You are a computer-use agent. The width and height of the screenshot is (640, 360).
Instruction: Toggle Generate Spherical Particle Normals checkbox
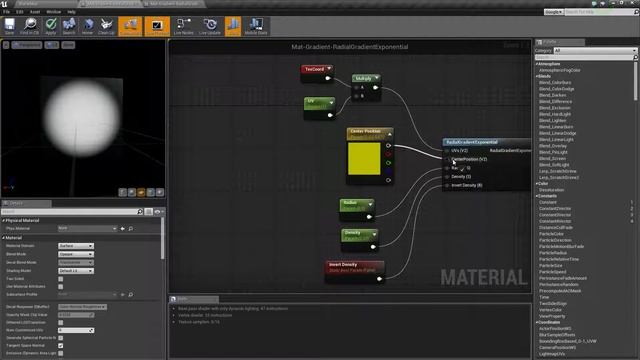(x=61, y=338)
